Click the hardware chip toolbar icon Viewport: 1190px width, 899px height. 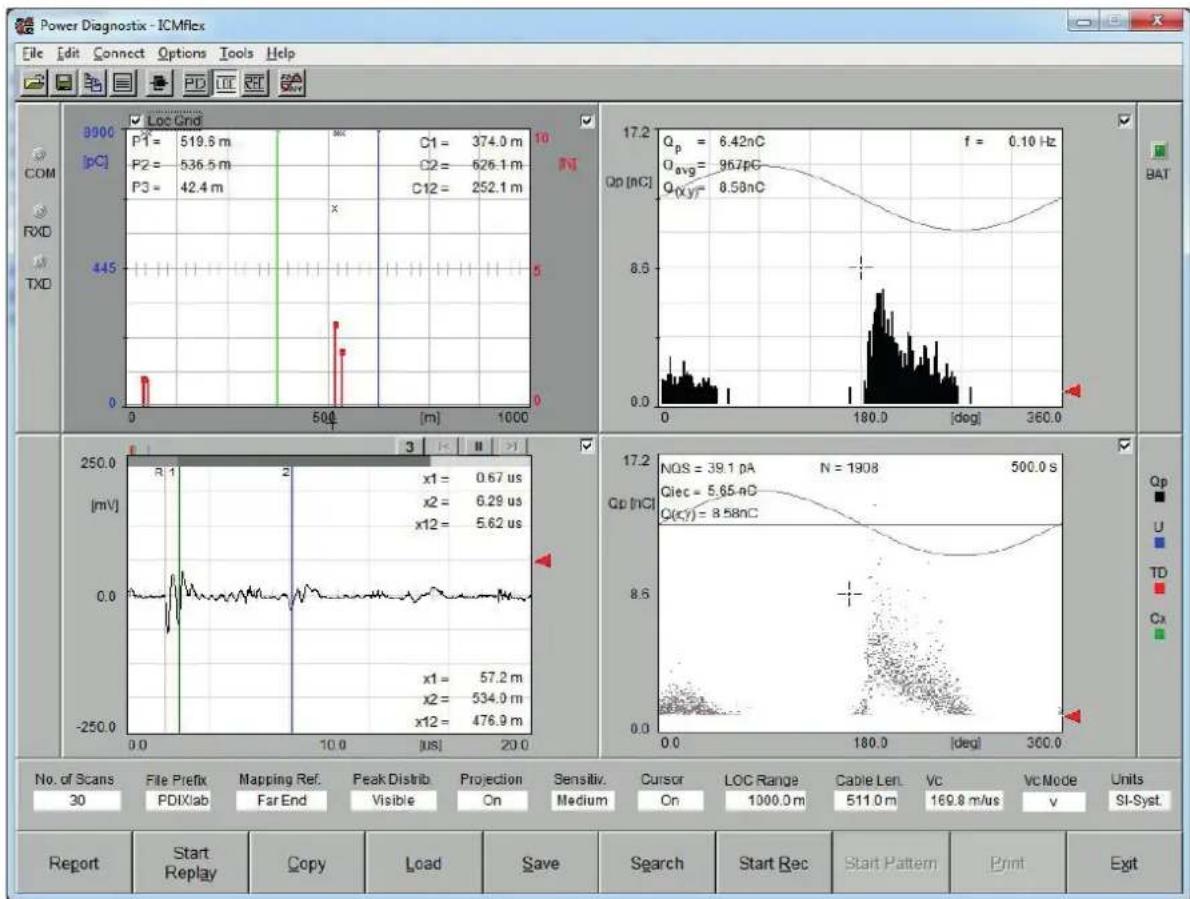pos(158,83)
